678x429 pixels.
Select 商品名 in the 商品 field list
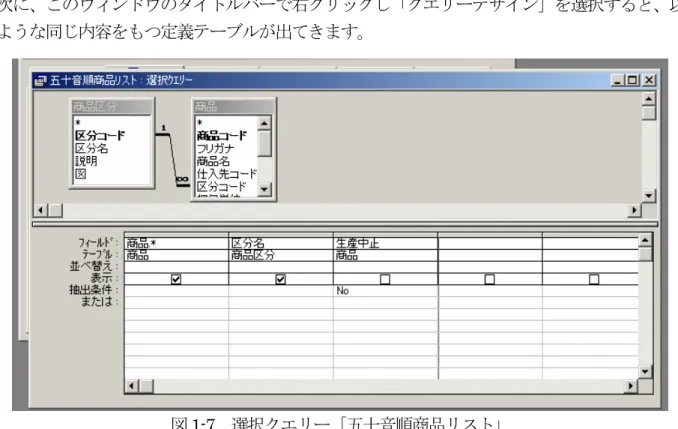click(x=213, y=161)
